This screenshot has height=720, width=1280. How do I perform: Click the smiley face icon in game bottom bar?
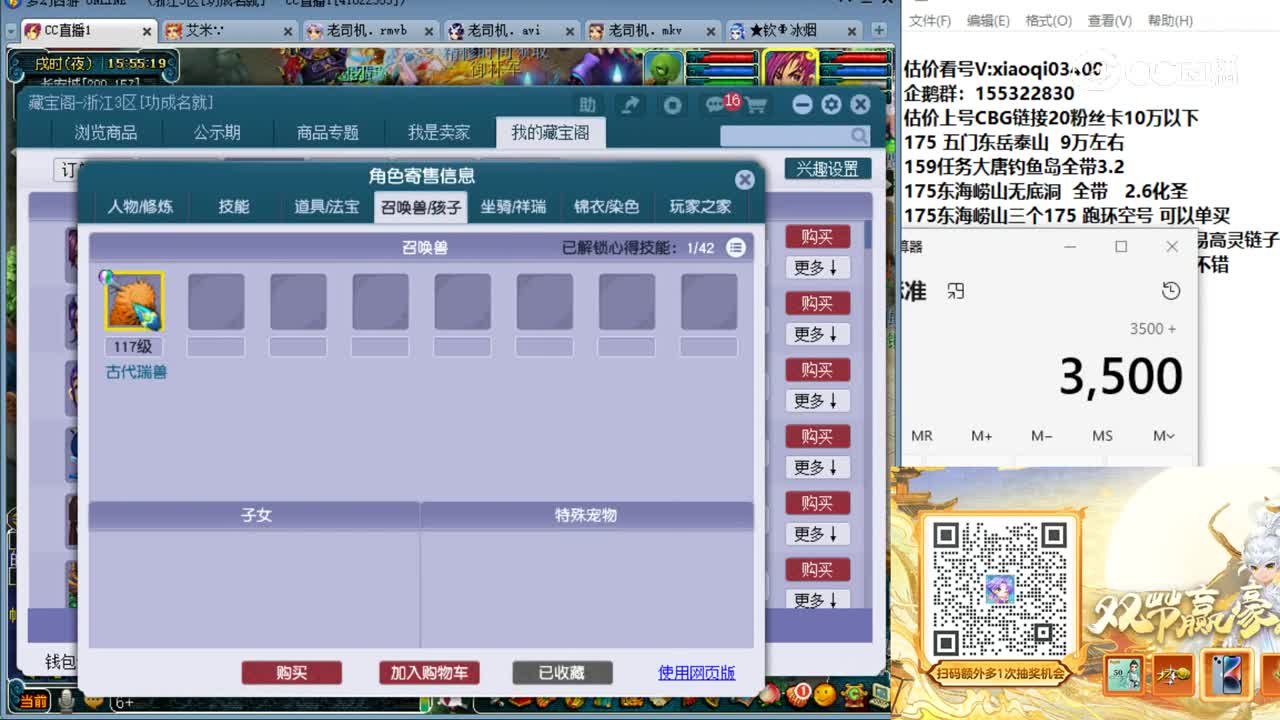824,693
